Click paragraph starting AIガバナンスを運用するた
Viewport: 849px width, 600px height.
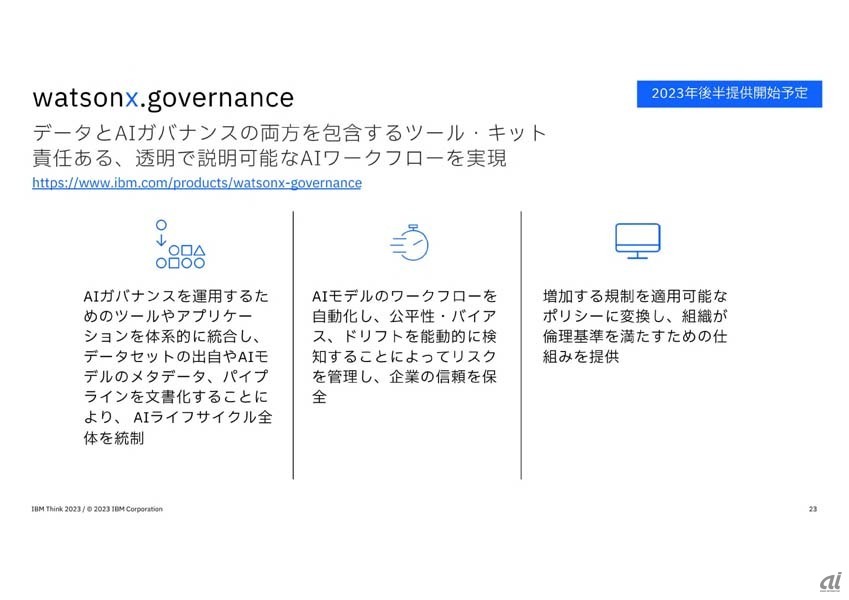pyautogui.click(x=178, y=367)
